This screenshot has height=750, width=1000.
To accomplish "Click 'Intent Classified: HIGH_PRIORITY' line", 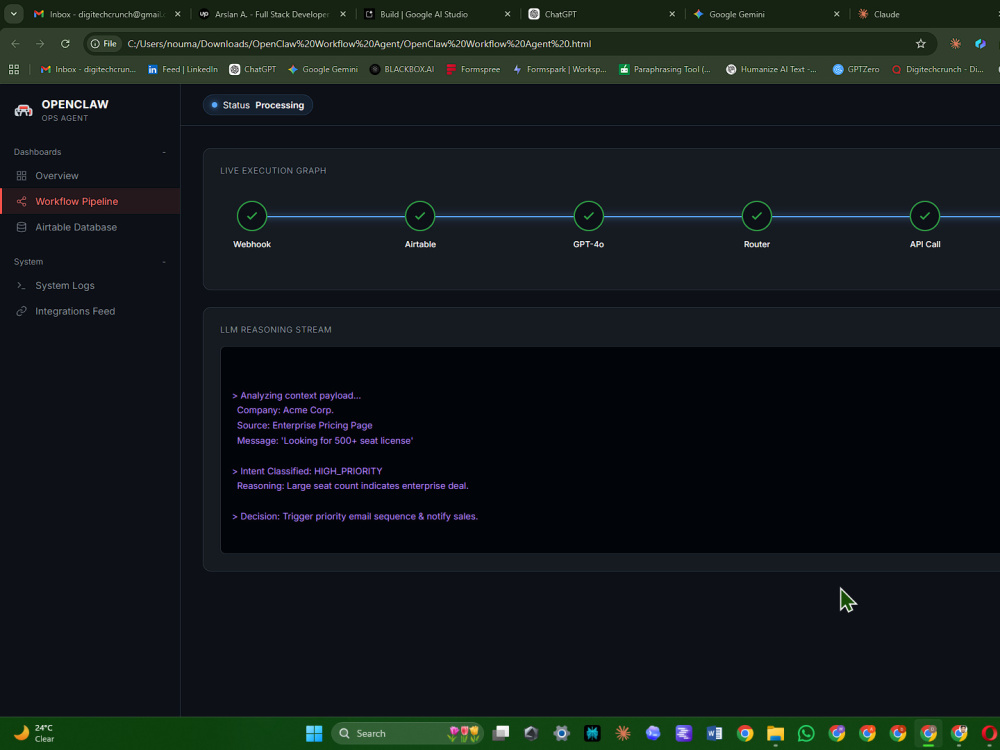I will [x=307, y=471].
